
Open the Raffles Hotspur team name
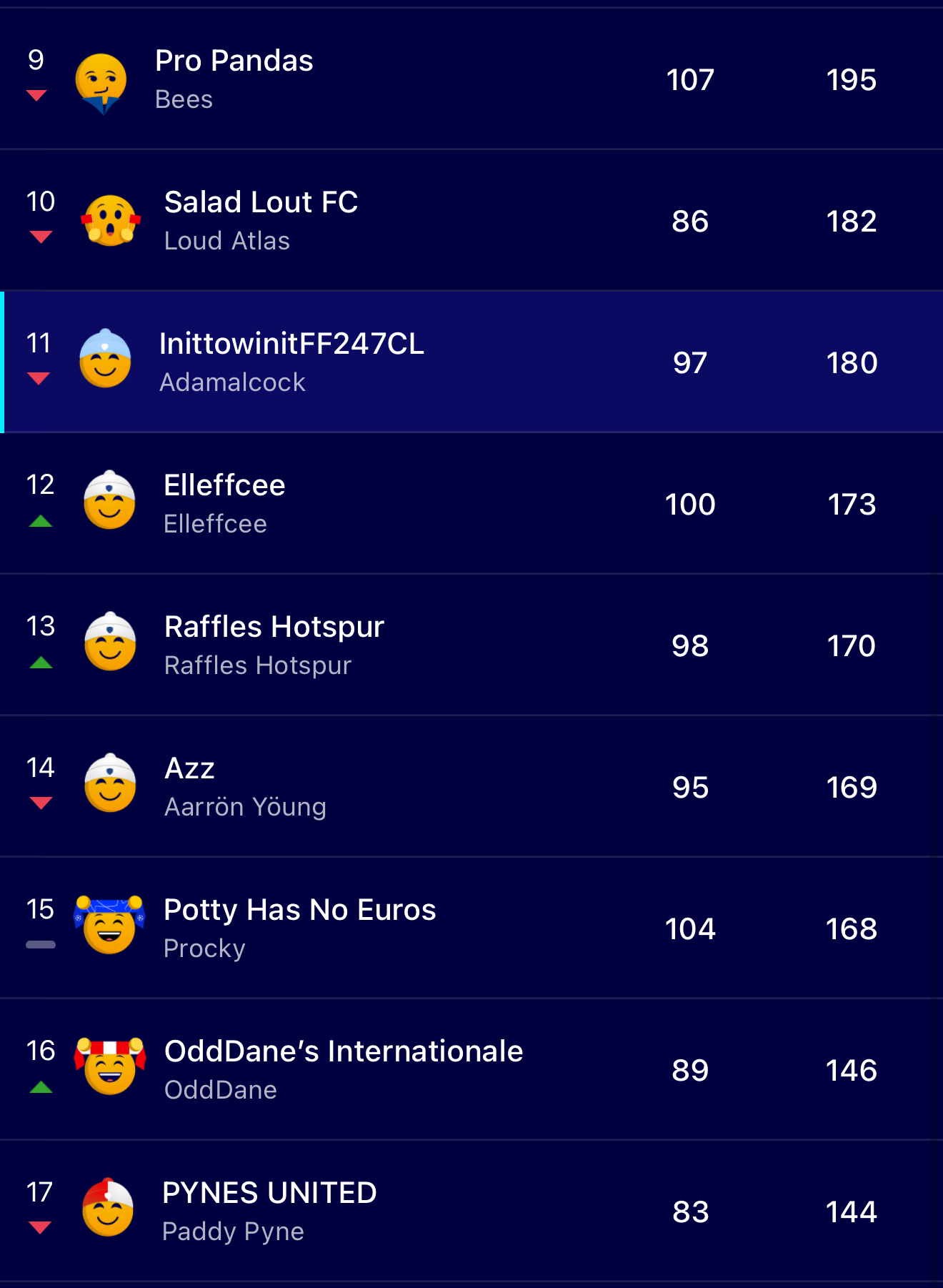click(274, 627)
